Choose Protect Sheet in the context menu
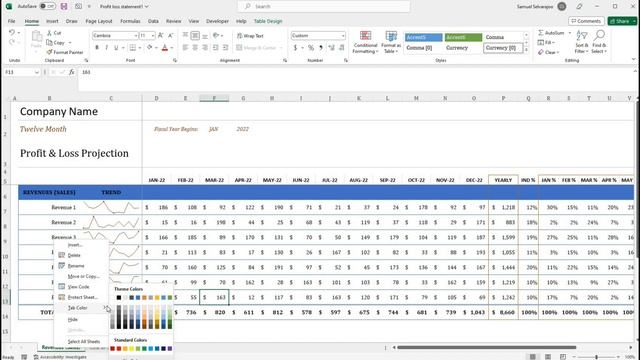 point(82,297)
